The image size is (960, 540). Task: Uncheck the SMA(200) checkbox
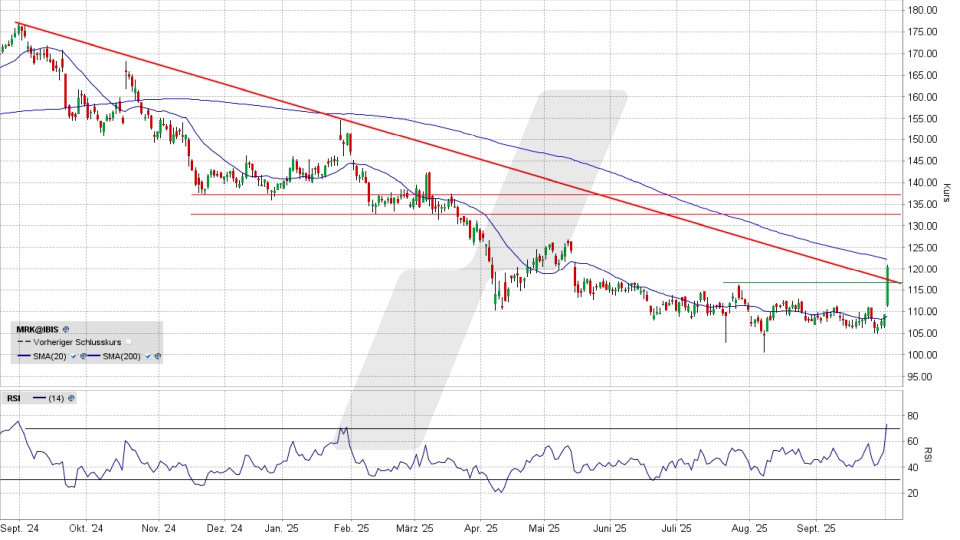click(x=148, y=356)
